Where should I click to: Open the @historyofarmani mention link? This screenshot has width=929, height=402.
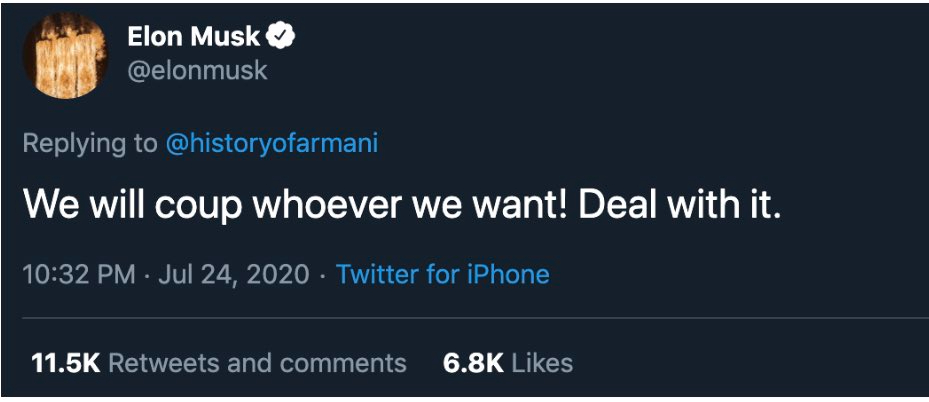271,143
